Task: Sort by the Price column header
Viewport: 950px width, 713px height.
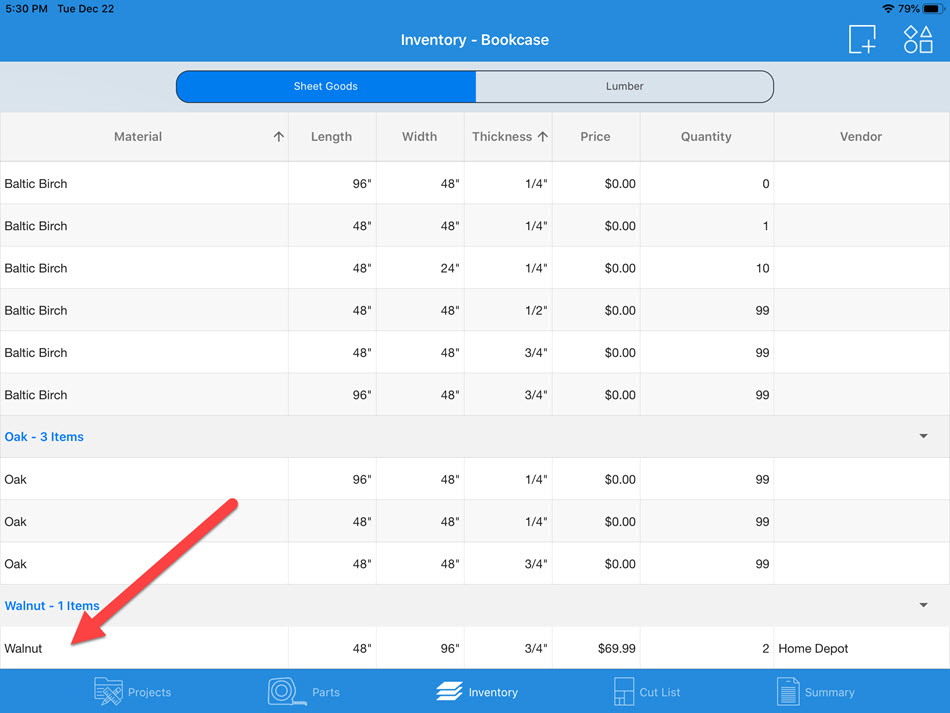Action: click(595, 136)
